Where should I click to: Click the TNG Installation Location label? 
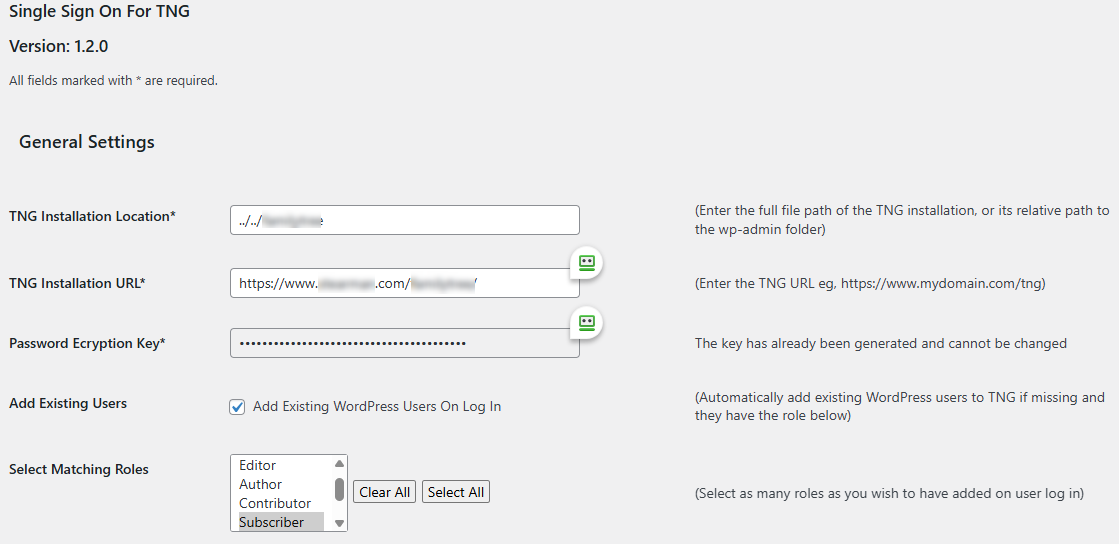click(x=93, y=216)
